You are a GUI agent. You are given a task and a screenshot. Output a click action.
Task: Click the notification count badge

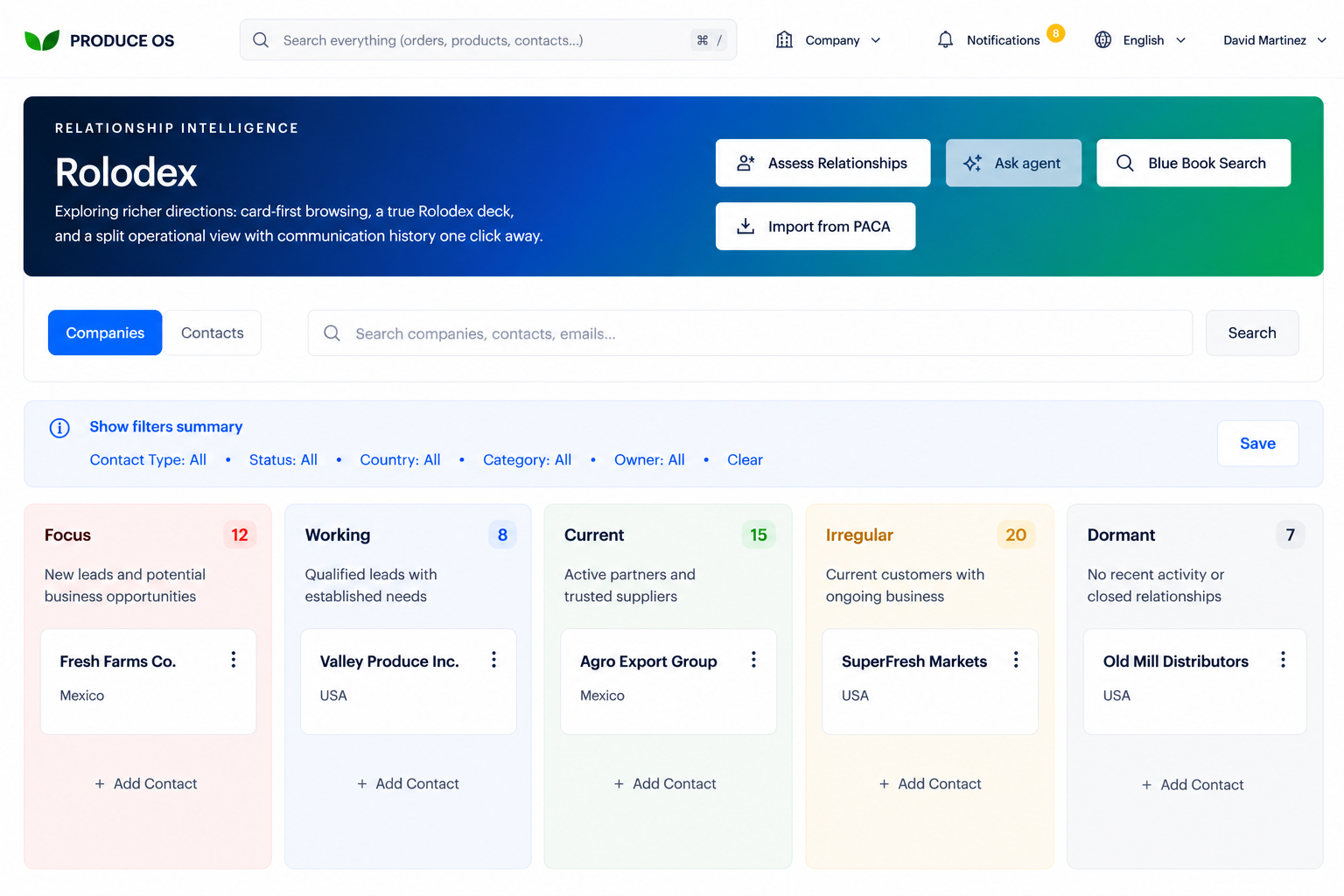[x=1056, y=33]
